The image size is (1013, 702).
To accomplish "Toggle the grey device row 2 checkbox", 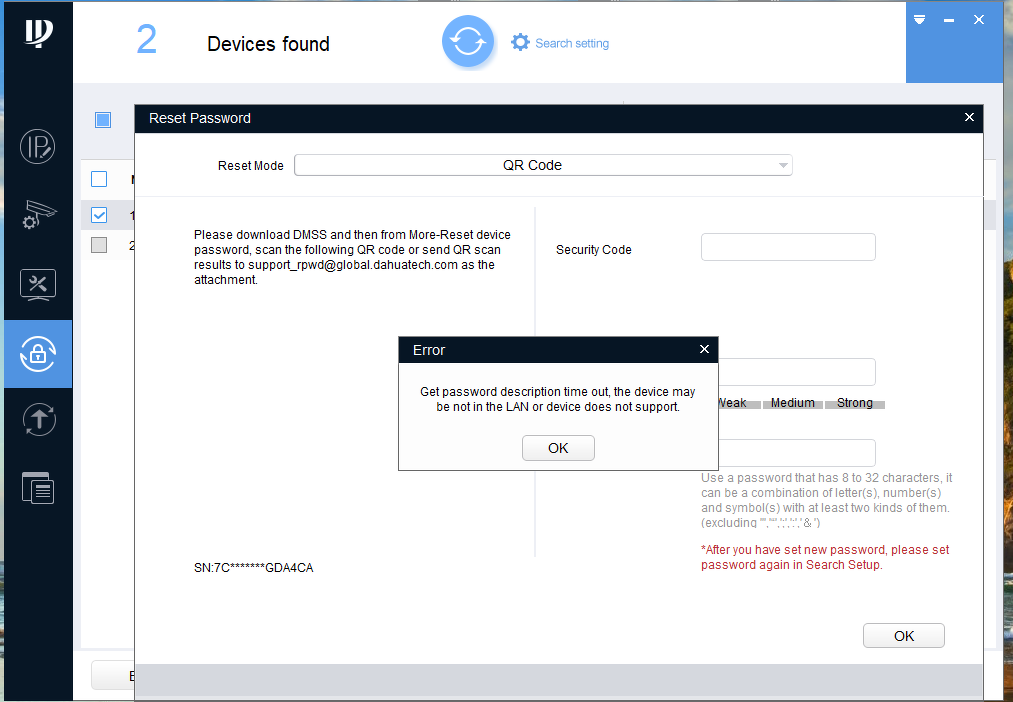I will pos(99,245).
